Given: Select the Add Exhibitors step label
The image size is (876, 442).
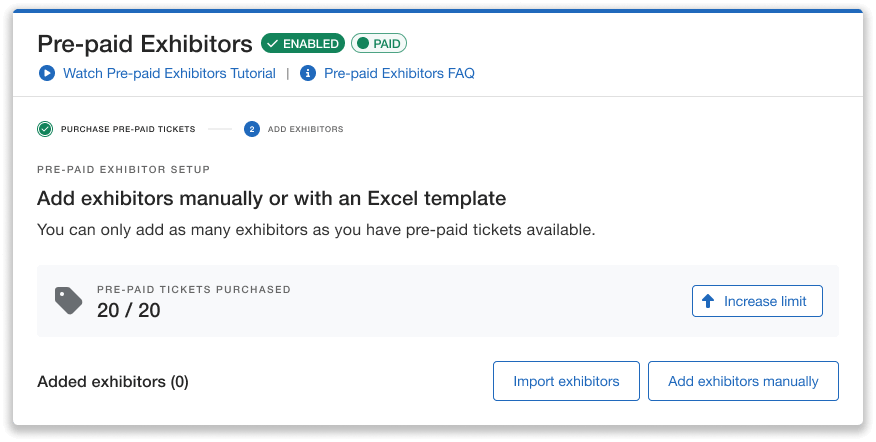Looking at the screenshot, I should [306, 129].
